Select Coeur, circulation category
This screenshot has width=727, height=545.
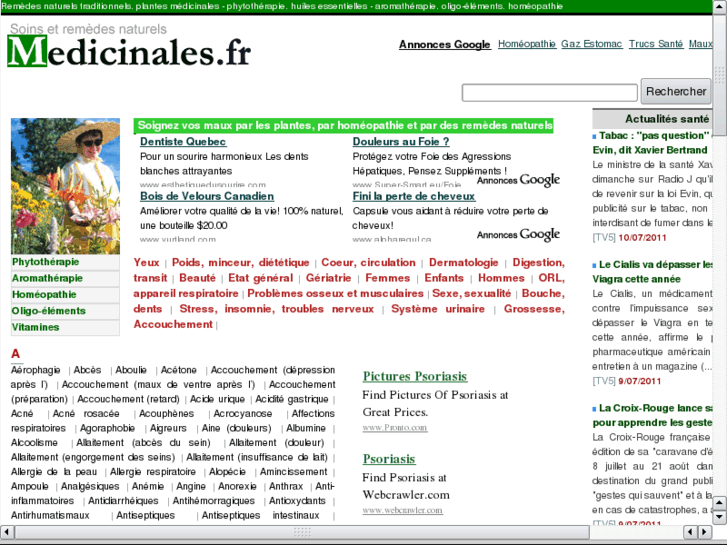(x=368, y=263)
